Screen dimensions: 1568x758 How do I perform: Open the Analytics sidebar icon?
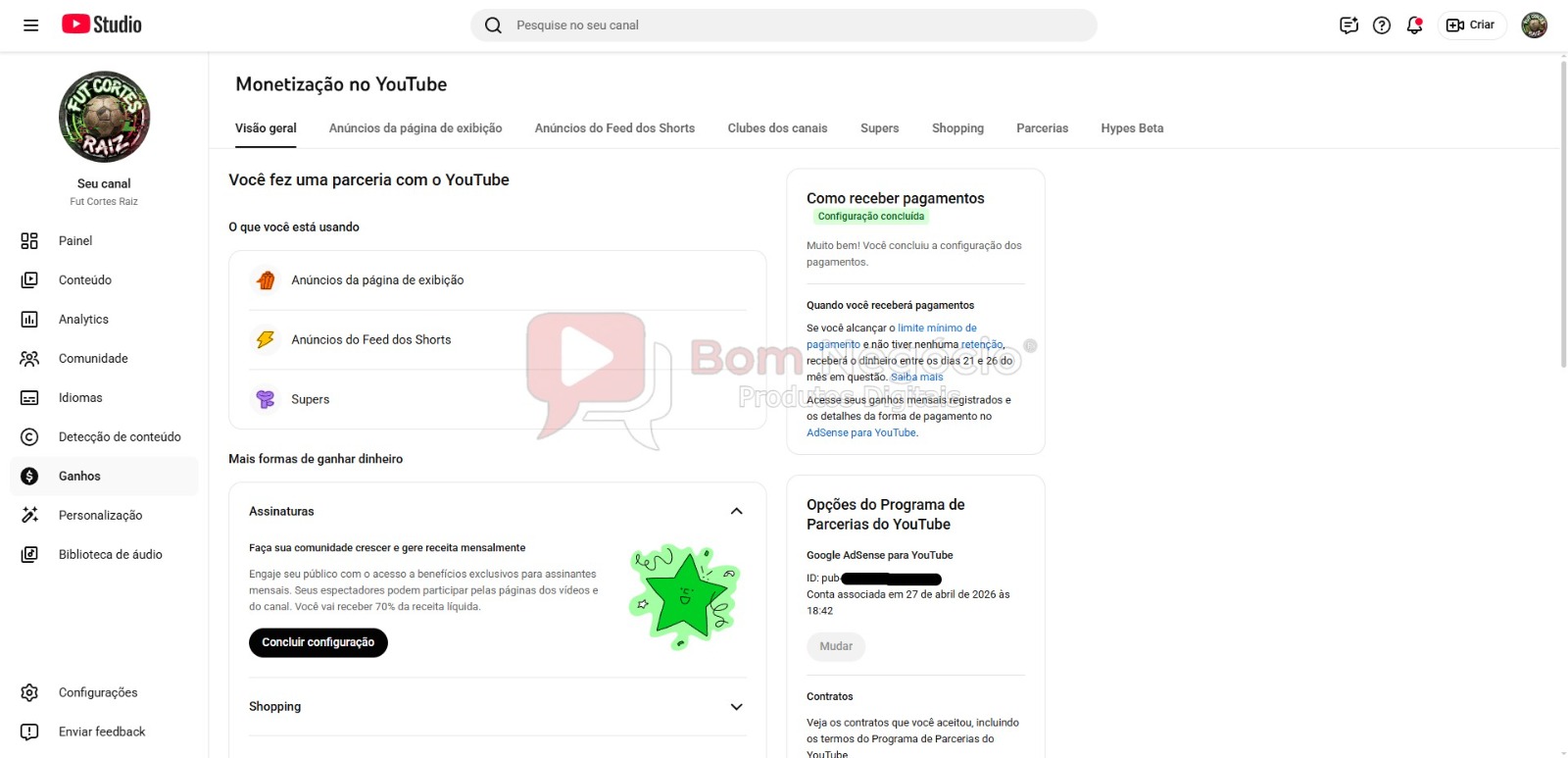pyautogui.click(x=29, y=319)
